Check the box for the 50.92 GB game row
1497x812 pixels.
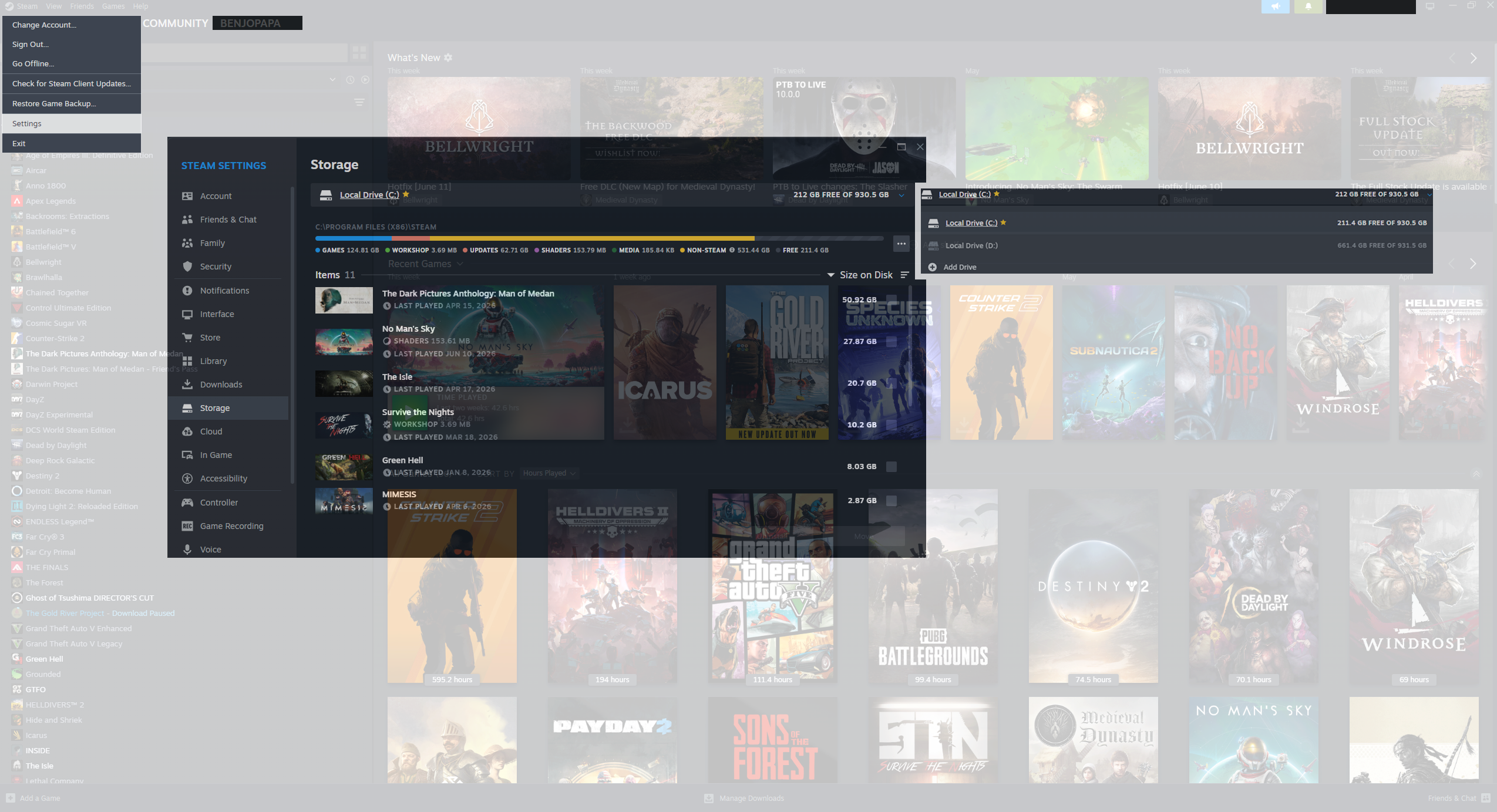coord(892,300)
